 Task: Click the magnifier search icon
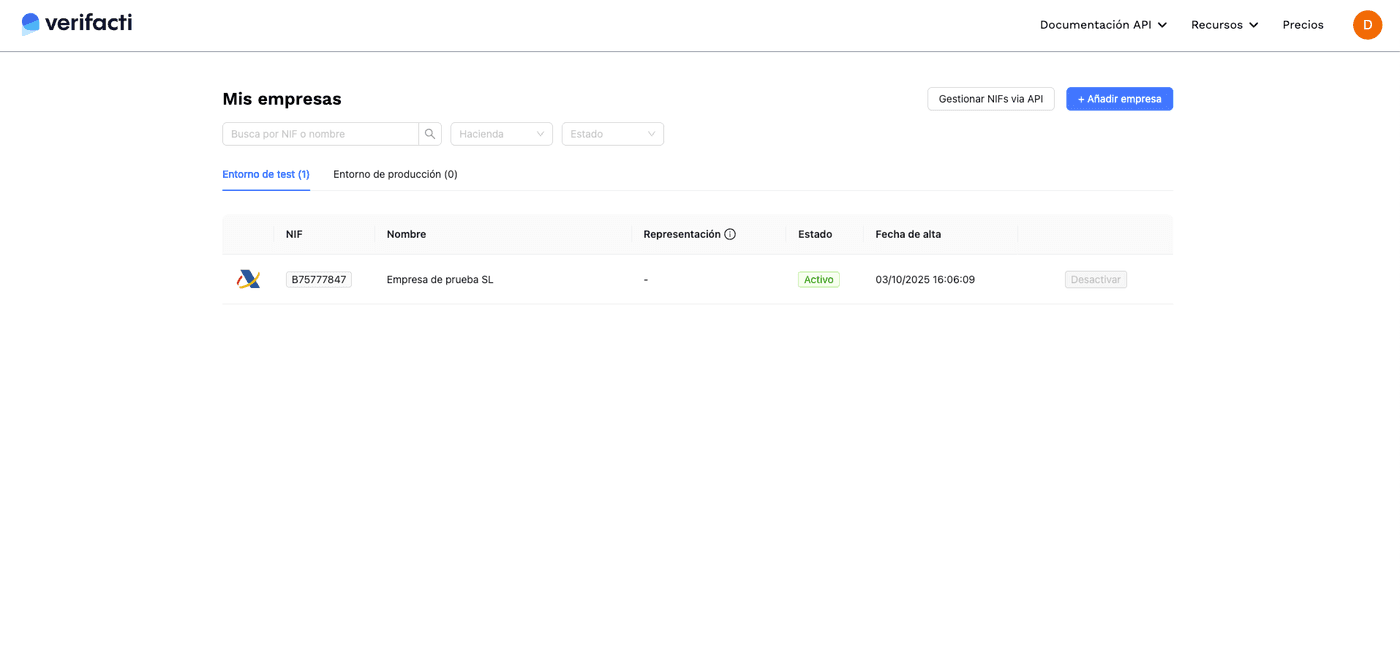430,134
